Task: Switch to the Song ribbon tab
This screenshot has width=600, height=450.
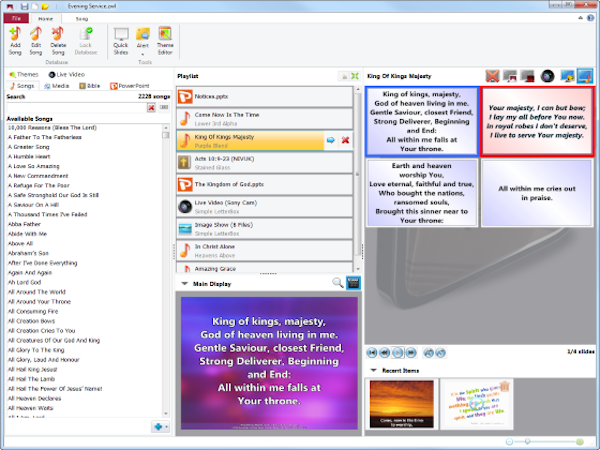Action: click(82, 19)
